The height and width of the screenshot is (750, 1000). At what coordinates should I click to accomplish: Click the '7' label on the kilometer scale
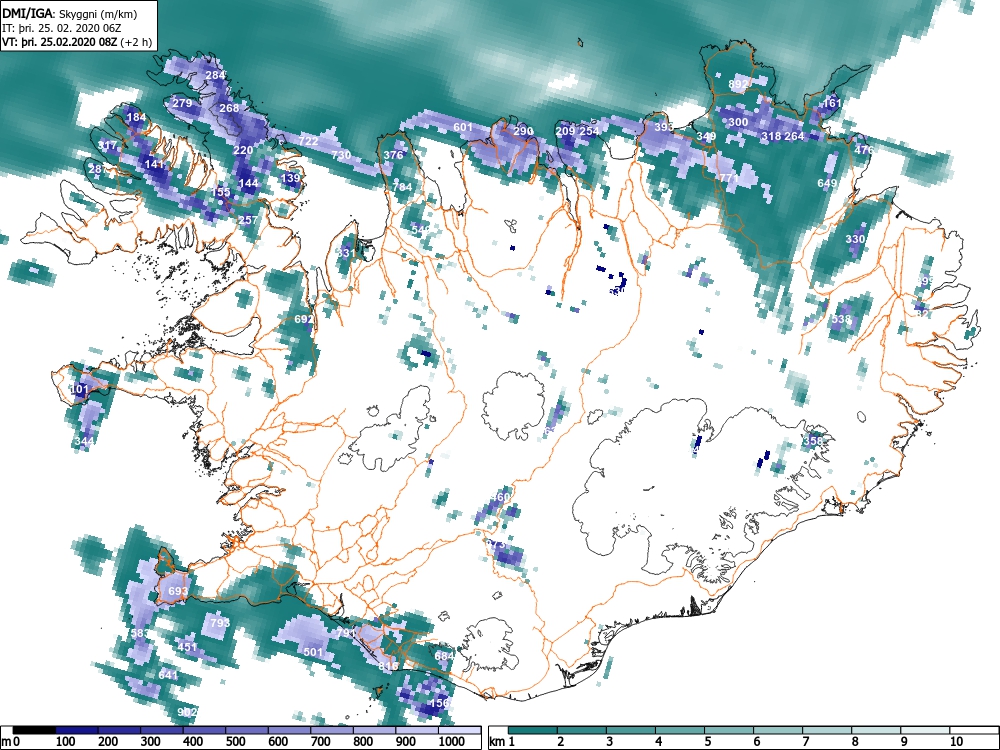(805, 742)
